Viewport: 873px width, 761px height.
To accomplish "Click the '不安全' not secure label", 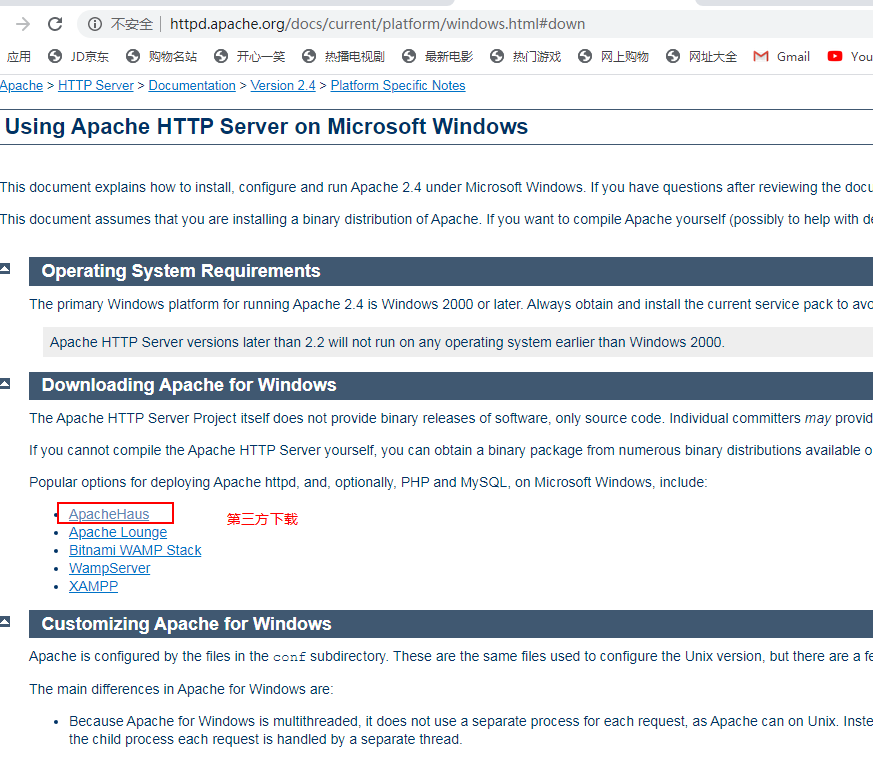I will [131, 24].
